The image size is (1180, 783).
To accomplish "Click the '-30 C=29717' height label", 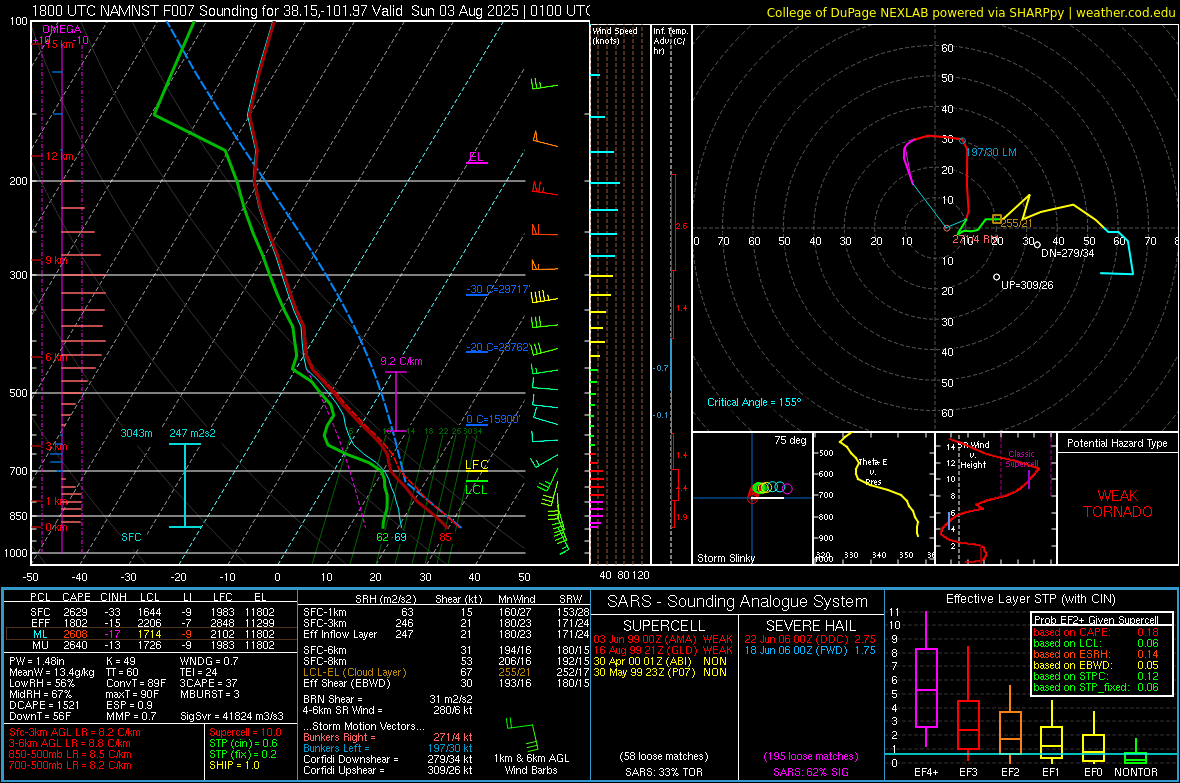I will (497, 289).
